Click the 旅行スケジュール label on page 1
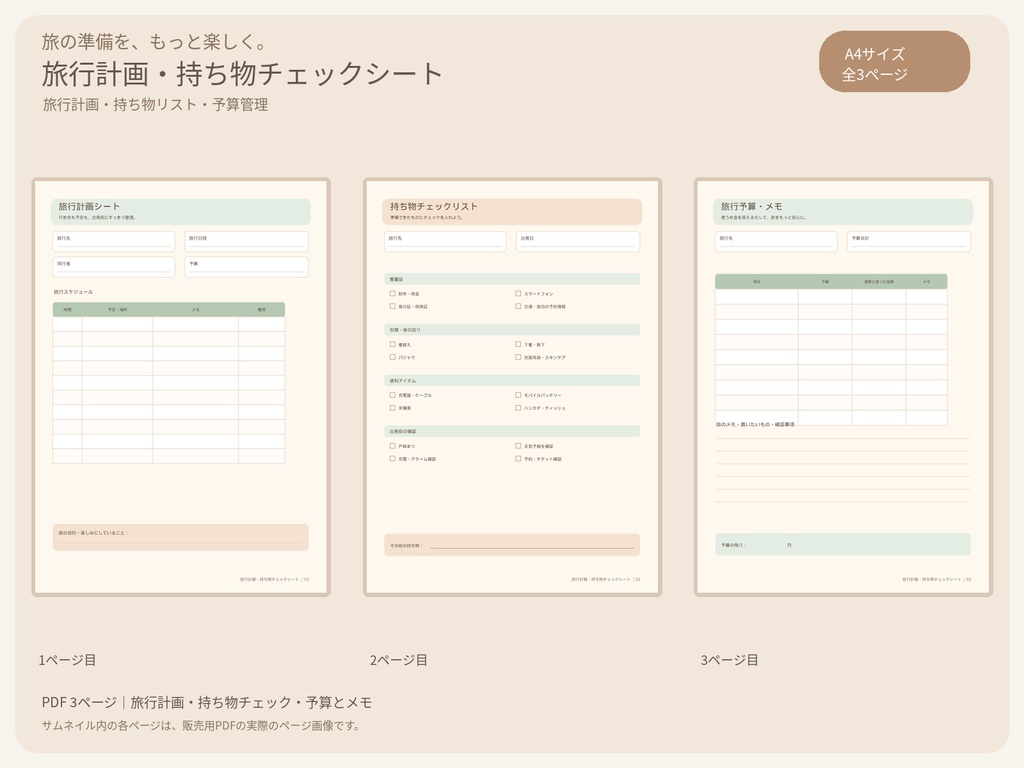1024x768 pixels. (x=73, y=292)
